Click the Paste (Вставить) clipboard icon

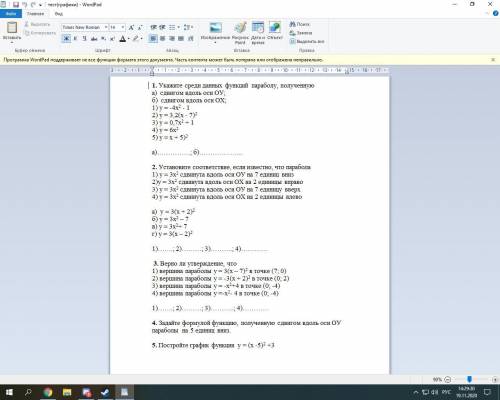12,28
